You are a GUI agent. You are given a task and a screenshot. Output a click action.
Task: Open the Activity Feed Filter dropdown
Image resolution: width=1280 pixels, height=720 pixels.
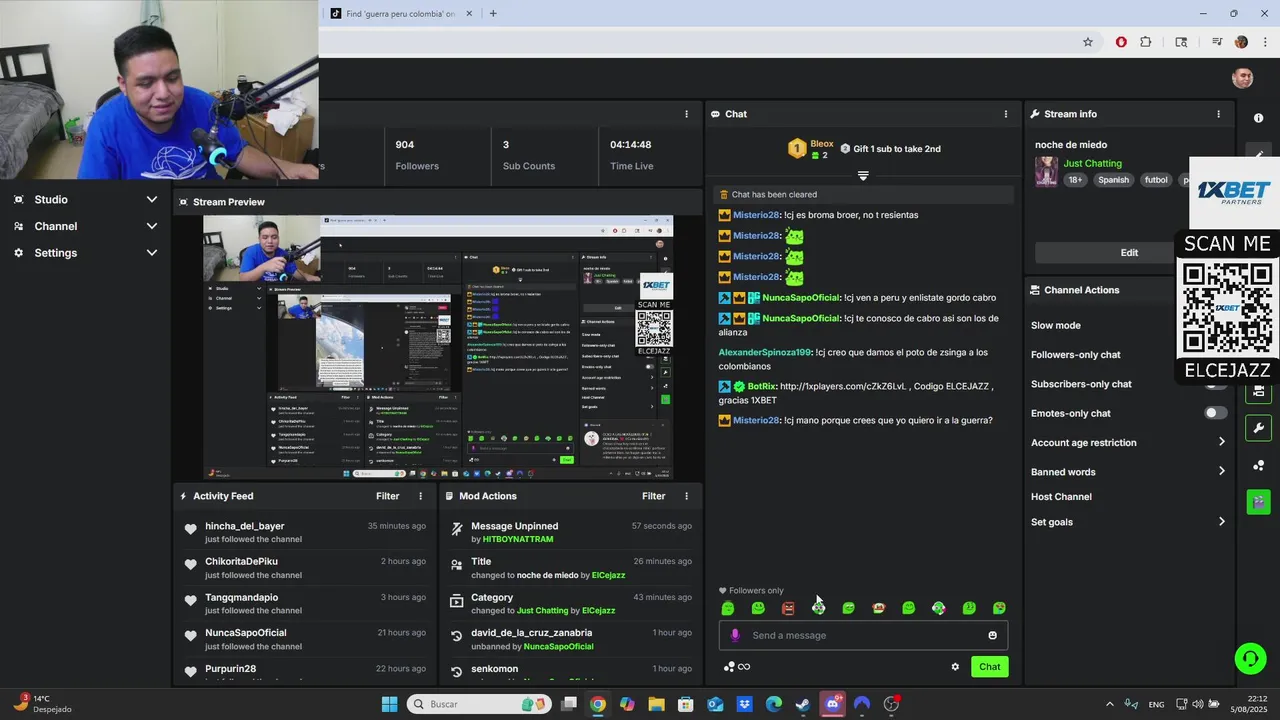click(387, 496)
